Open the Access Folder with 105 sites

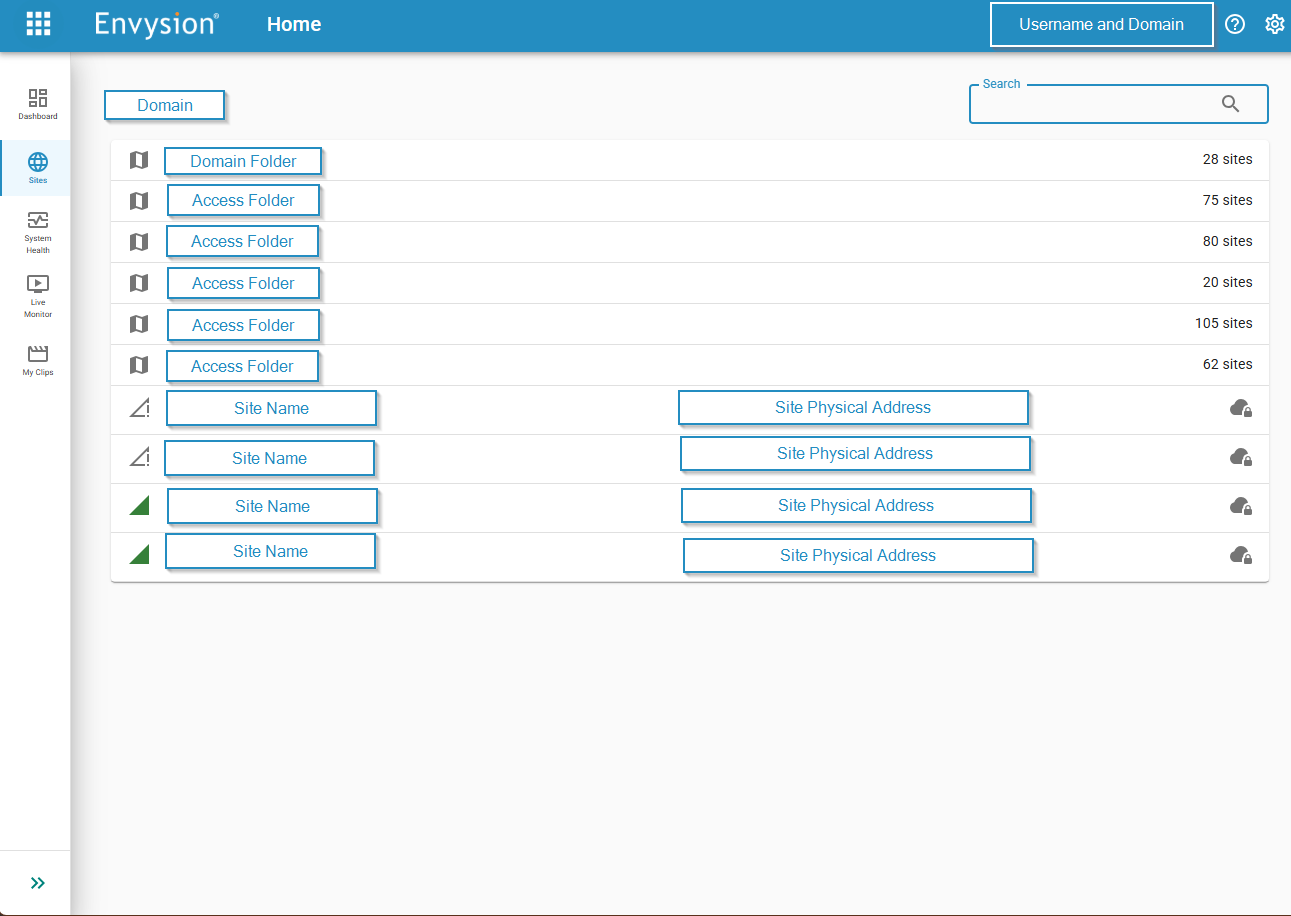click(243, 325)
